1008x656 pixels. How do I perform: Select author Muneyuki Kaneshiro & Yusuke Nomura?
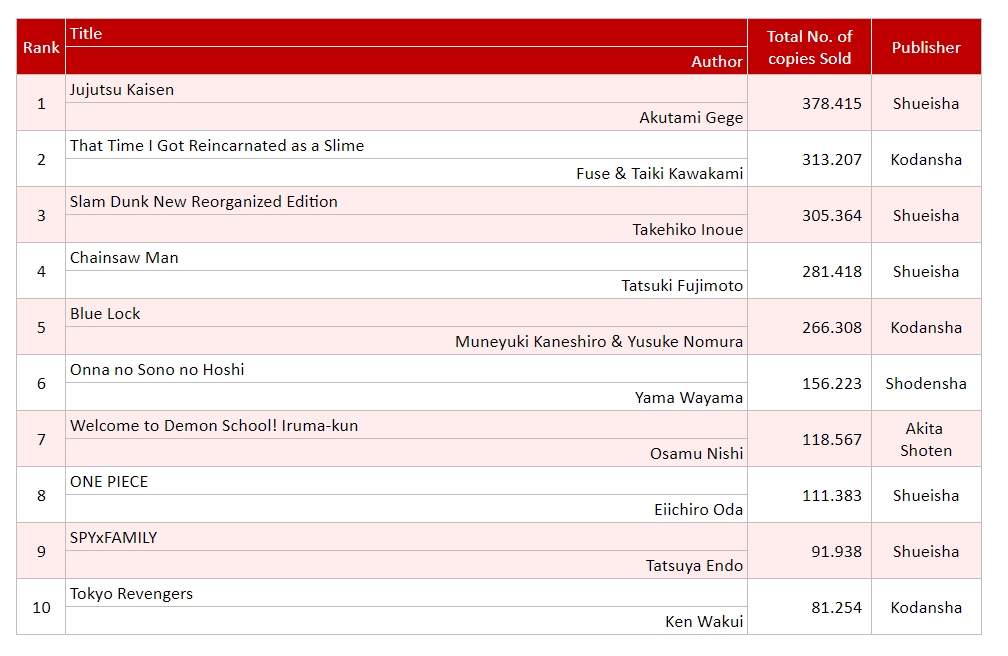coord(599,342)
